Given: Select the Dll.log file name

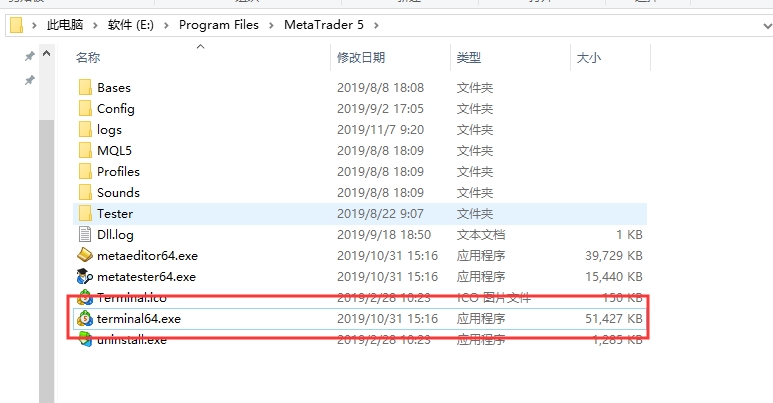Looking at the screenshot, I should point(115,235).
